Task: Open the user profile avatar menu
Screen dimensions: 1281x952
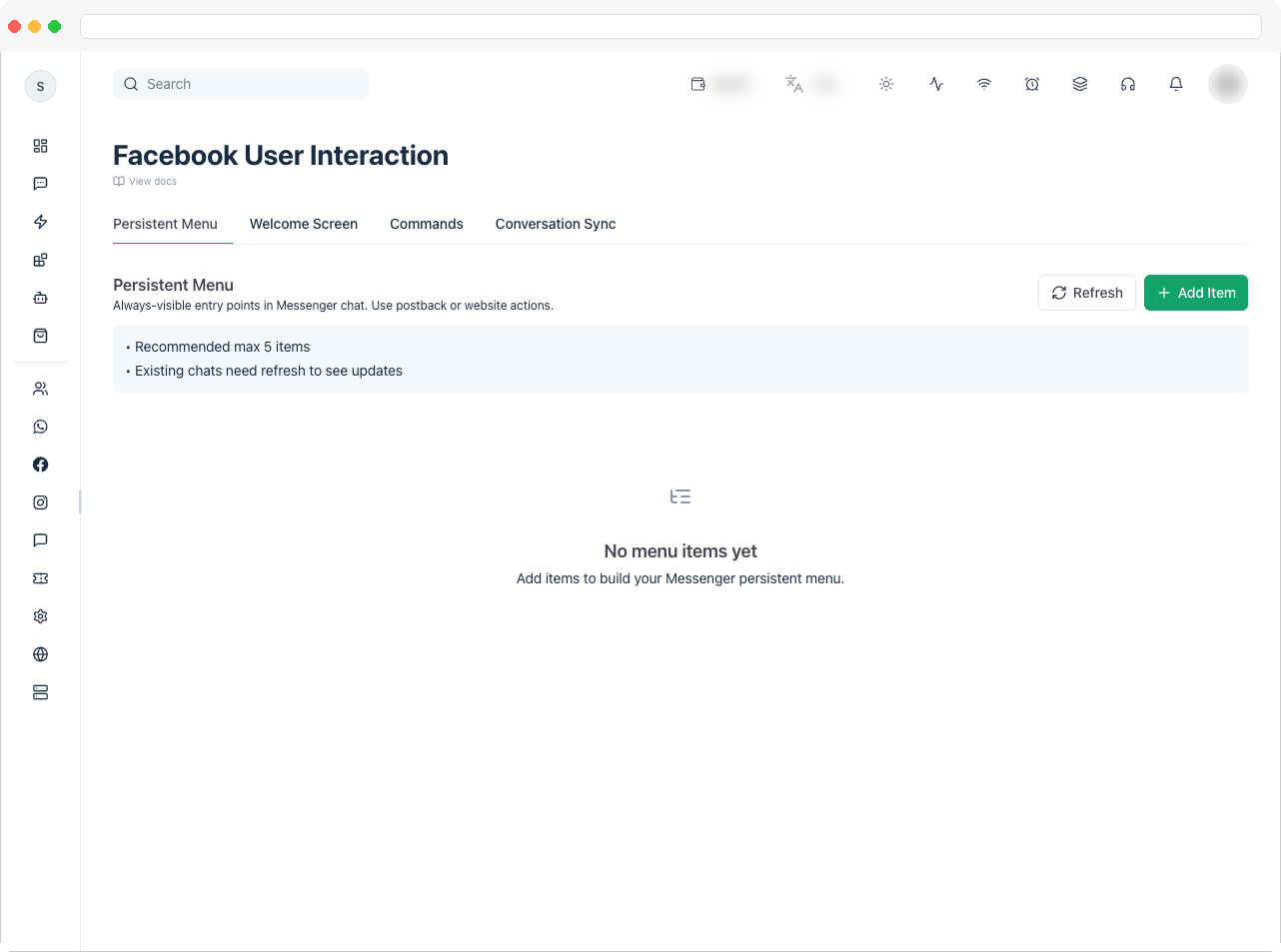Action: pyautogui.click(x=1228, y=84)
